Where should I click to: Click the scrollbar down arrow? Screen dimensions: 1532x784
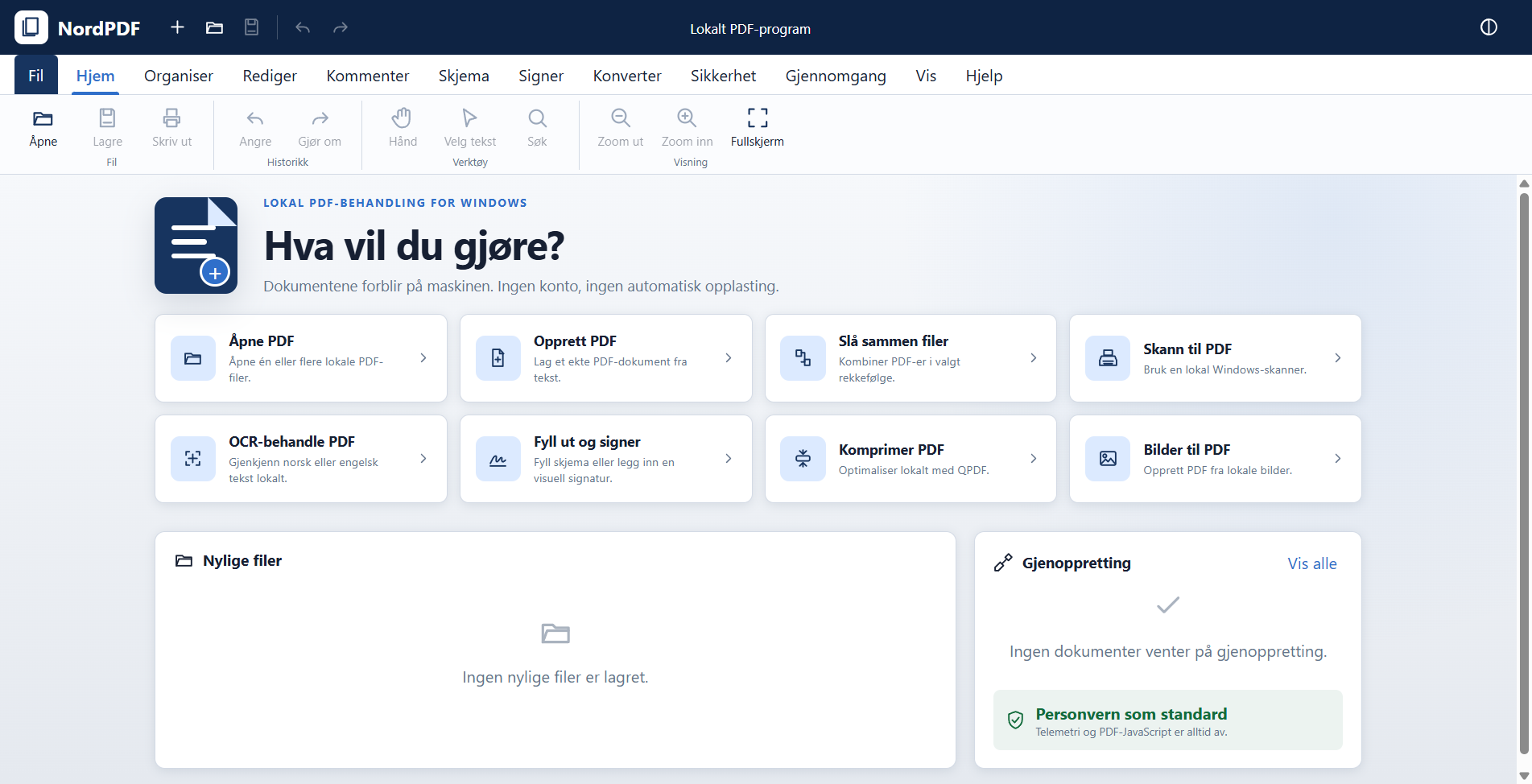1524,776
